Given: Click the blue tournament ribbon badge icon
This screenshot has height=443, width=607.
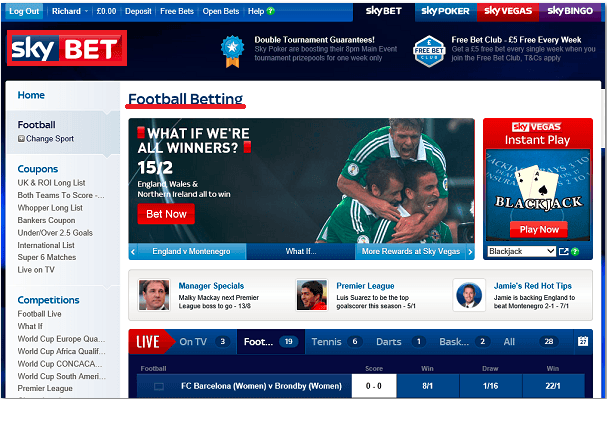Looking at the screenshot, I should [232, 51].
